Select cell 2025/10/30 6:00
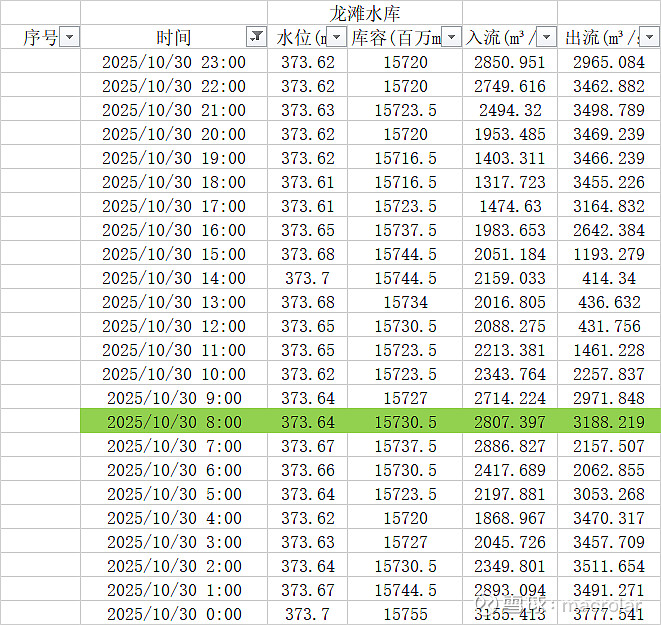661x625 pixels. [174, 470]
